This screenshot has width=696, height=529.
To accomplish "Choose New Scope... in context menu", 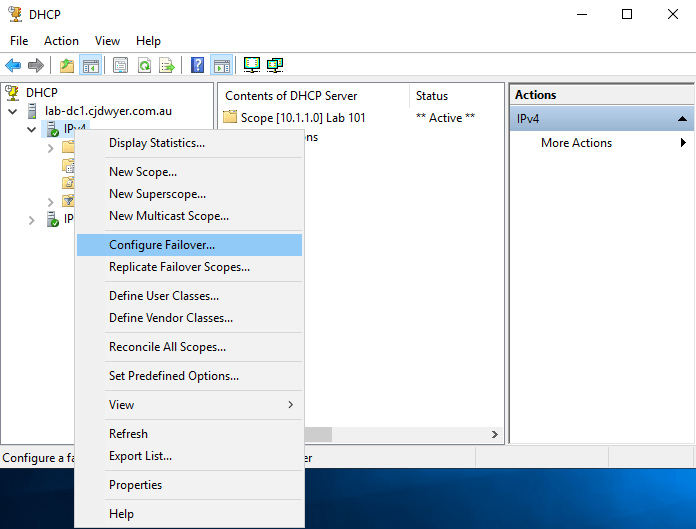I will coord(143,172).
